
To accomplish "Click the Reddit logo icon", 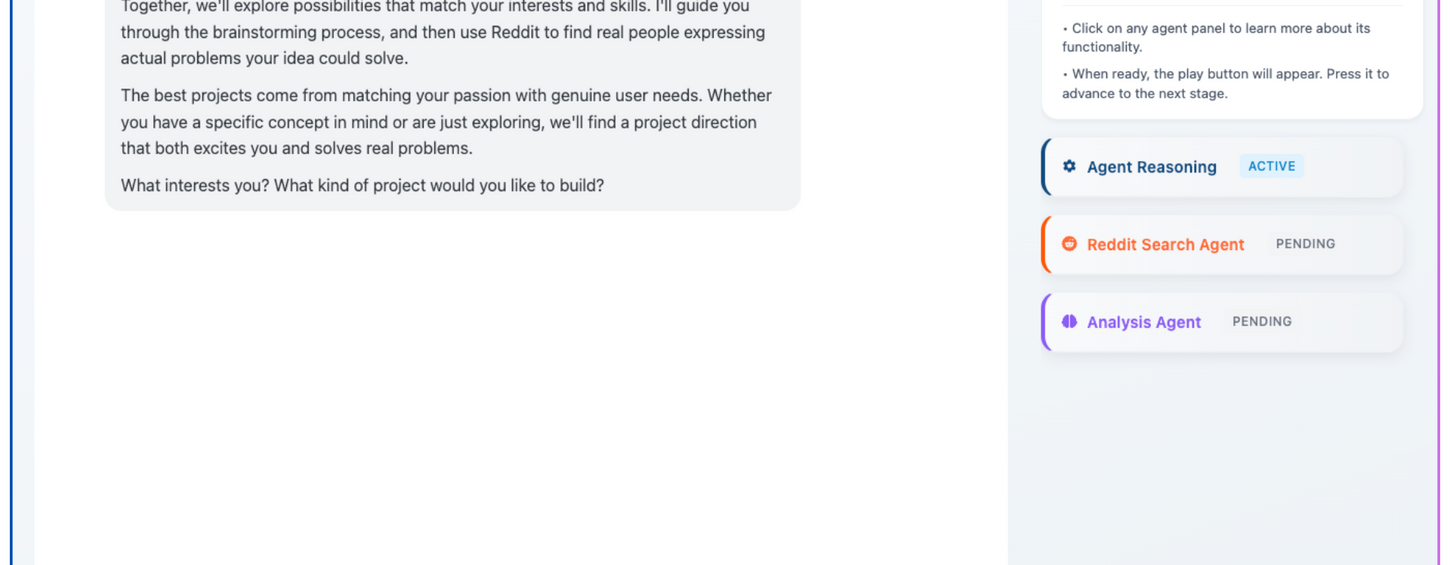I will coord(1069,244).
